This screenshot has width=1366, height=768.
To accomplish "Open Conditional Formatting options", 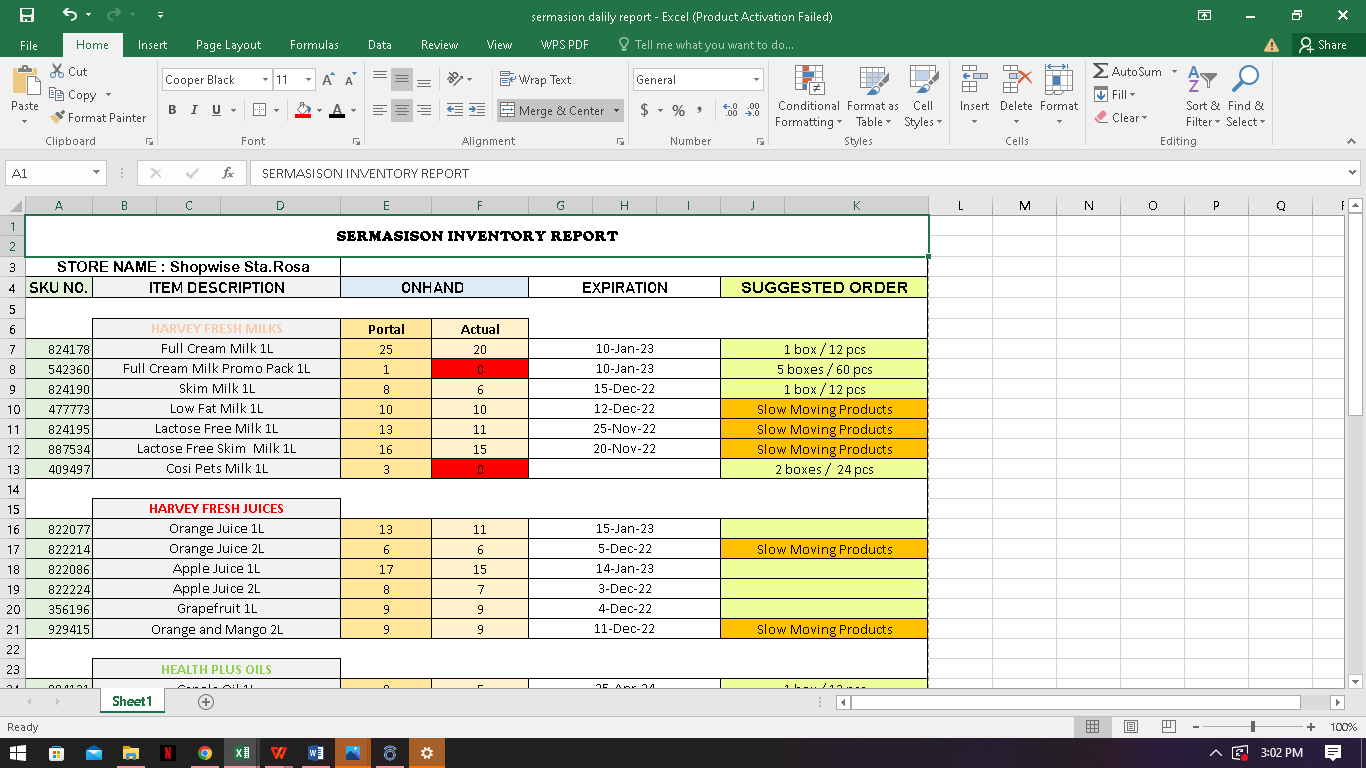I will click(x=809, y=97).
